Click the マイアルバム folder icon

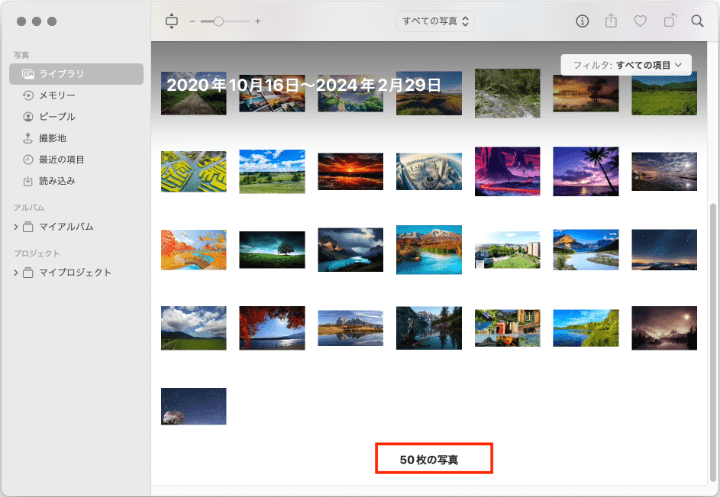[x=28, y=227]
